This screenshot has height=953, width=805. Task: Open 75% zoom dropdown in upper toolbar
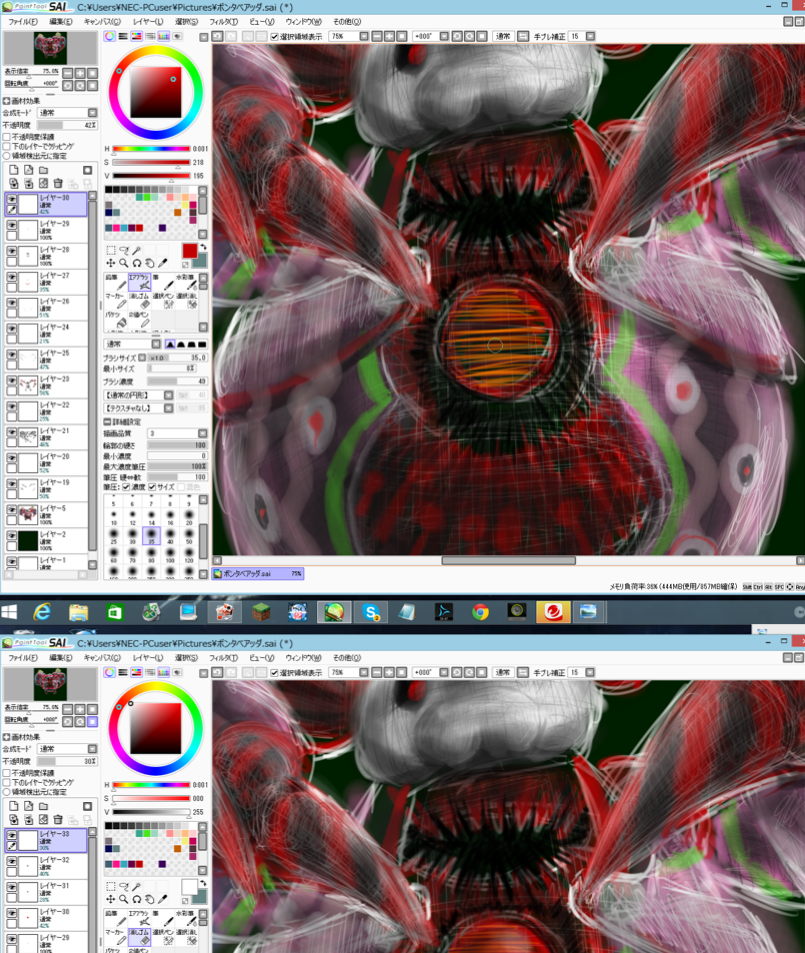point(364,36)
